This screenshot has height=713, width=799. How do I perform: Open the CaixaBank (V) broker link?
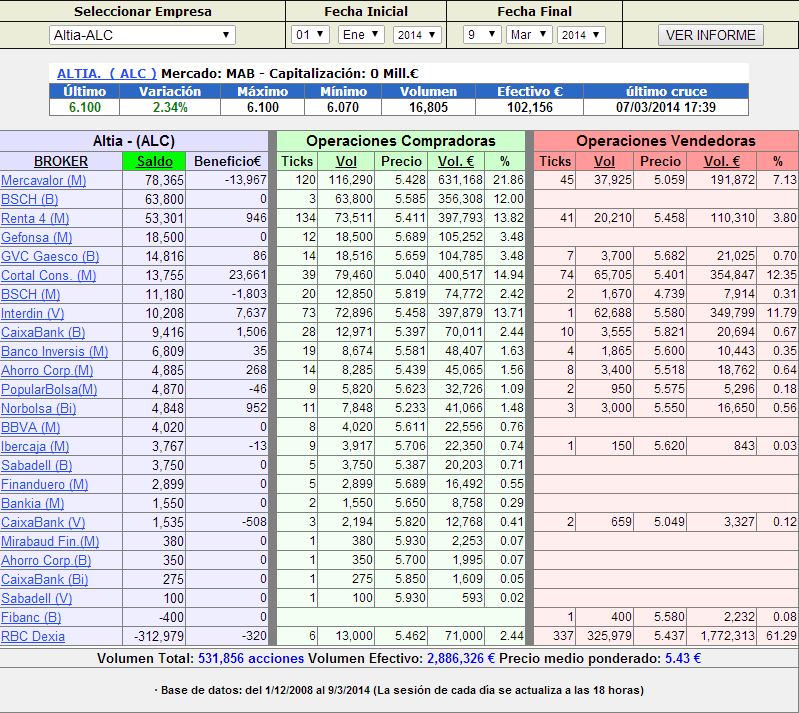(x=43, y=522)
